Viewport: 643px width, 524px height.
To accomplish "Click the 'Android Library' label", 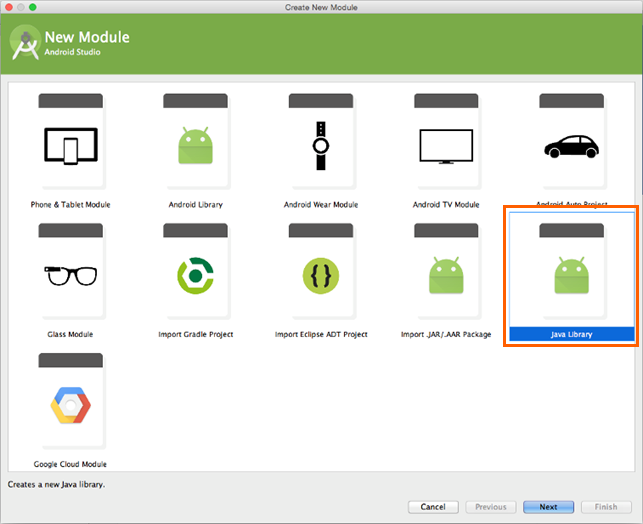I will pyautogui.click(x=196, y=205).
